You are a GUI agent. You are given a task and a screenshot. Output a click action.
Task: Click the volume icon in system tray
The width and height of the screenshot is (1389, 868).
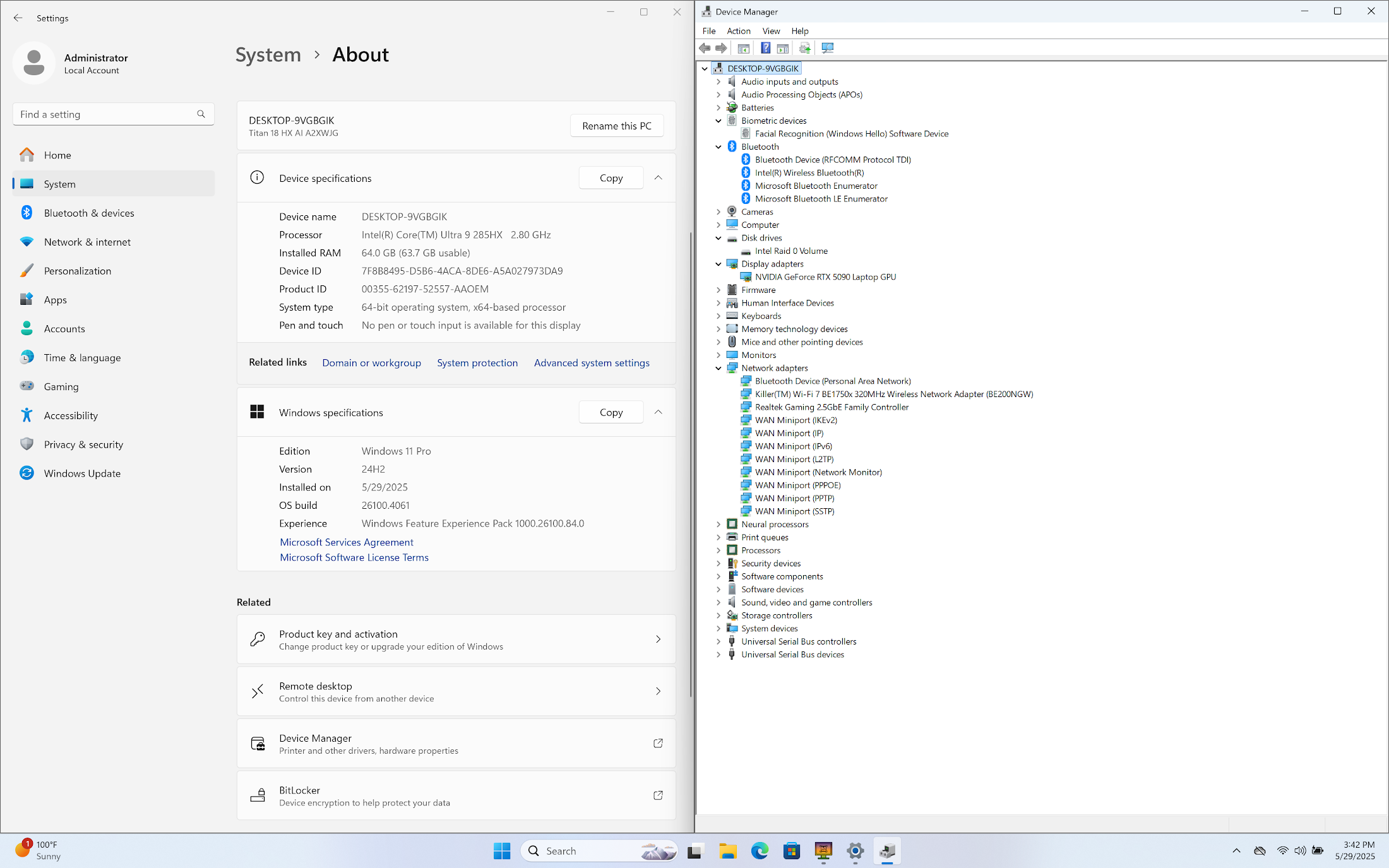[x=1300, y=851]
